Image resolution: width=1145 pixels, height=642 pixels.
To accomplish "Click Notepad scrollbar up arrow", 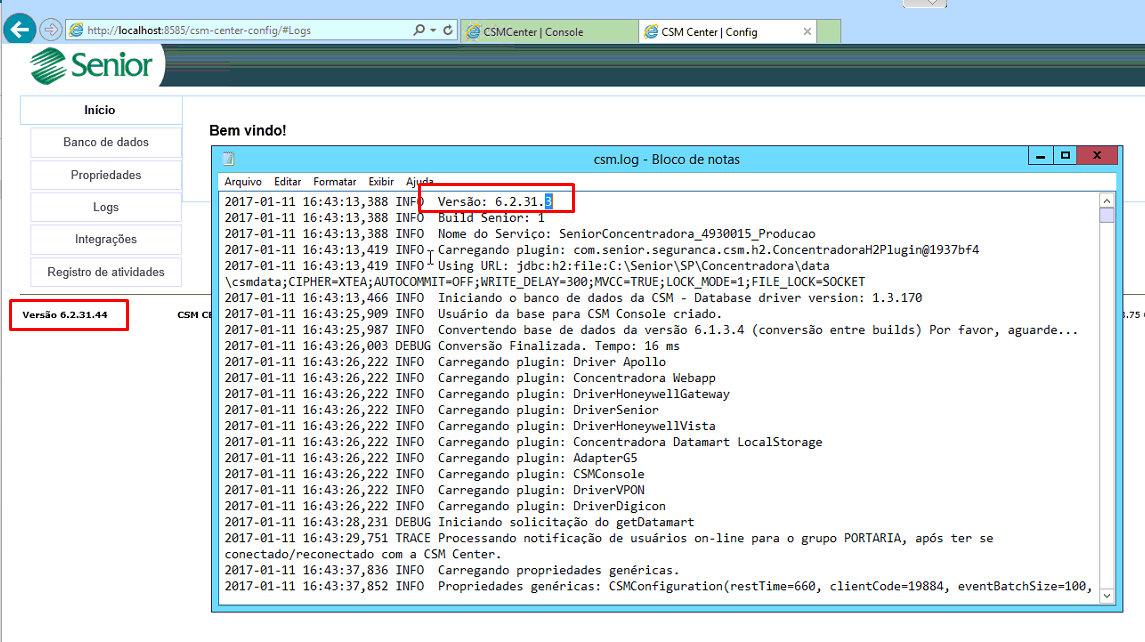I will pyautogui.click(x=1107, y=201).
